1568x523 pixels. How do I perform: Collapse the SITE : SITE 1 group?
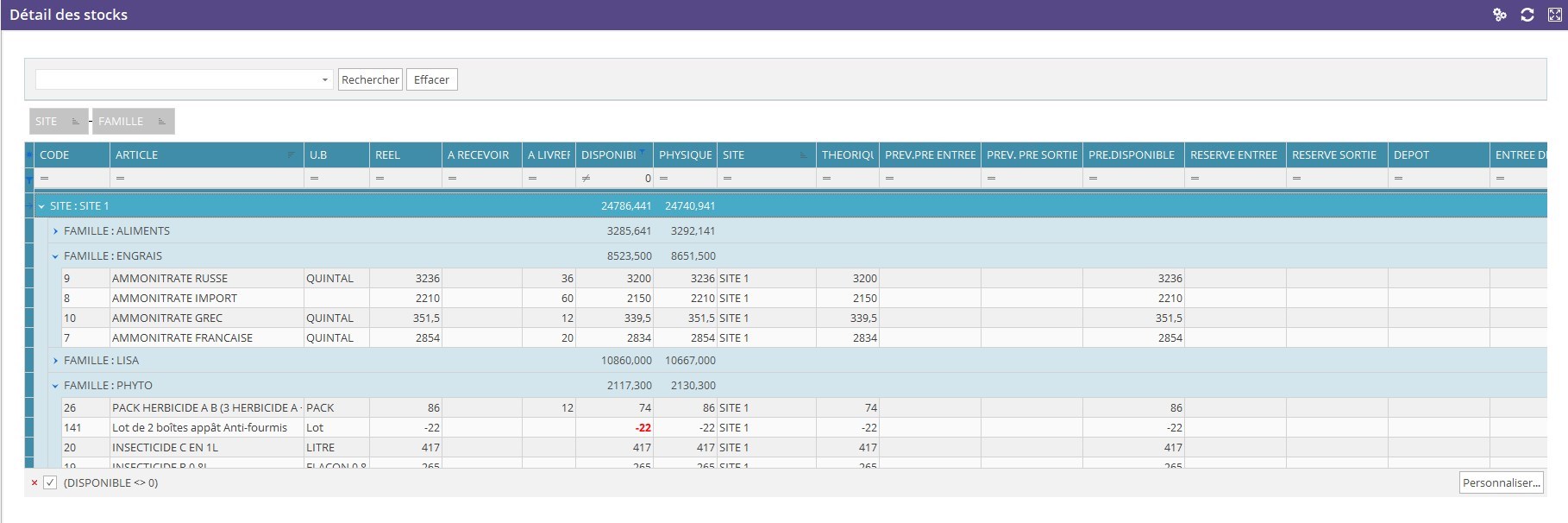pyautogui.click(x=41, y=206)
